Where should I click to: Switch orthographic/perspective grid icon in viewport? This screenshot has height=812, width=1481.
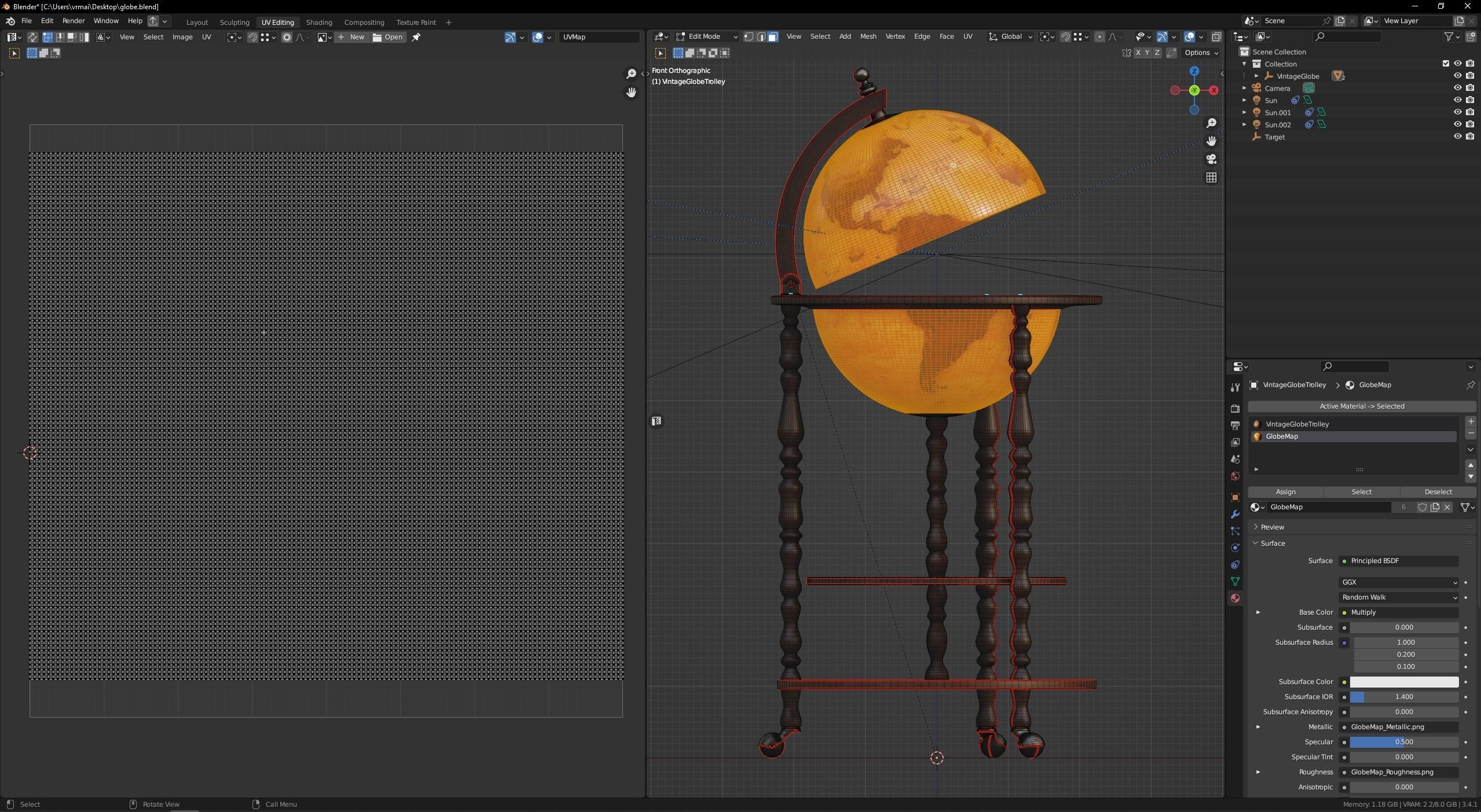1211,178
